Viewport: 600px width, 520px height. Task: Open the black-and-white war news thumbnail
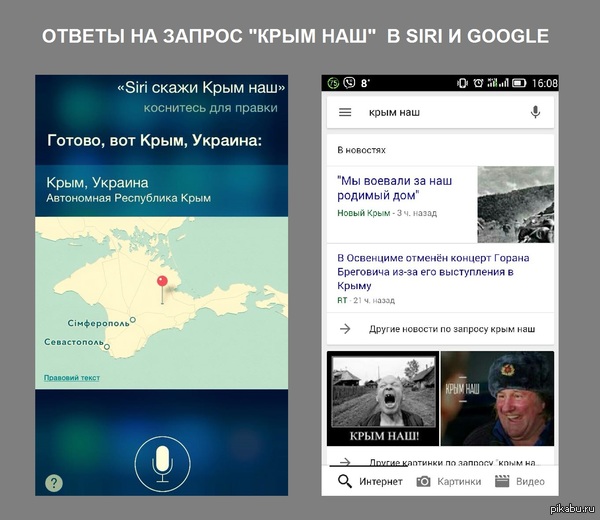[515, 204]
